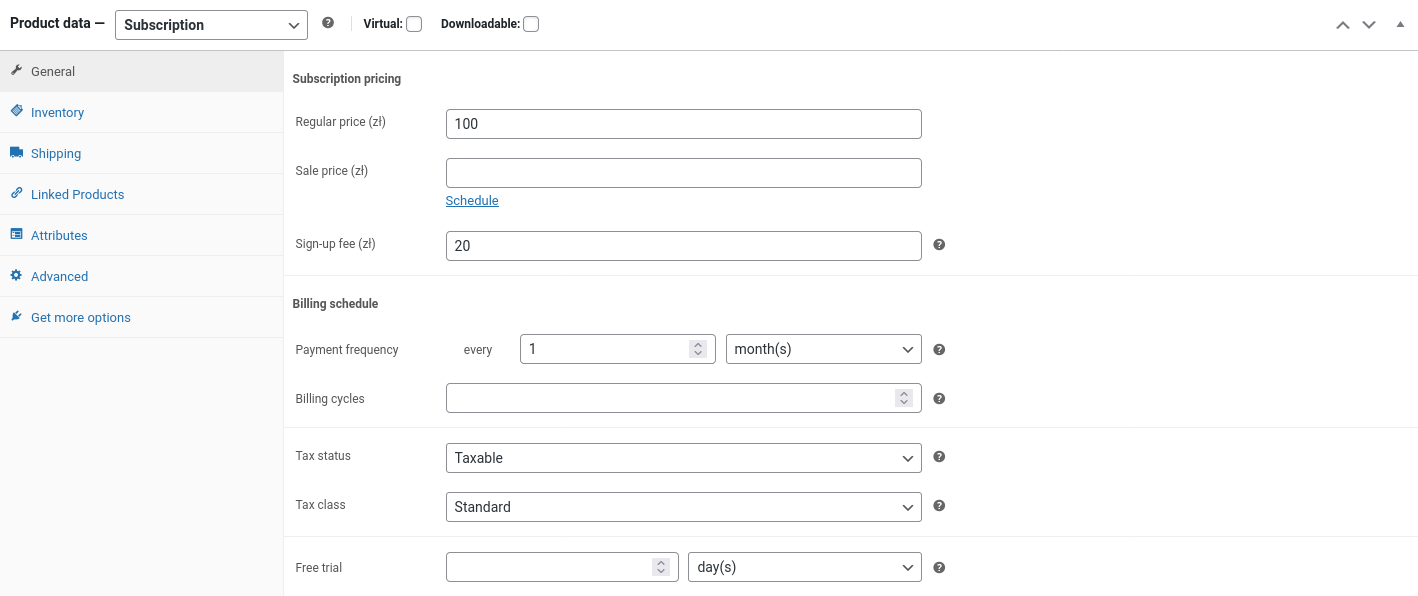The width and height of the screenshot is (1418, 596).
Task: Open the Subscription product type dropdown
Action: click(210, 24)
